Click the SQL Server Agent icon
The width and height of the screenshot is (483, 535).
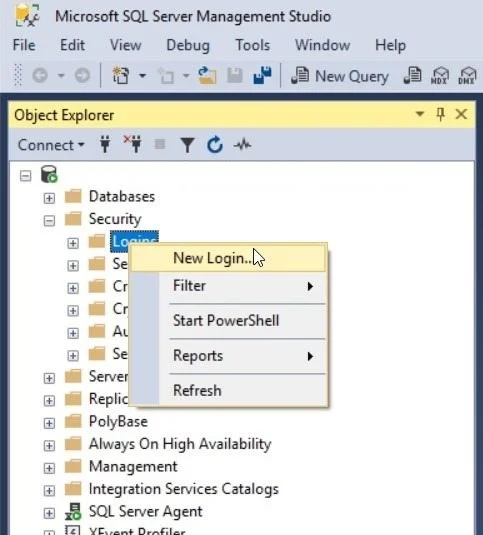(x=73, y=511)
